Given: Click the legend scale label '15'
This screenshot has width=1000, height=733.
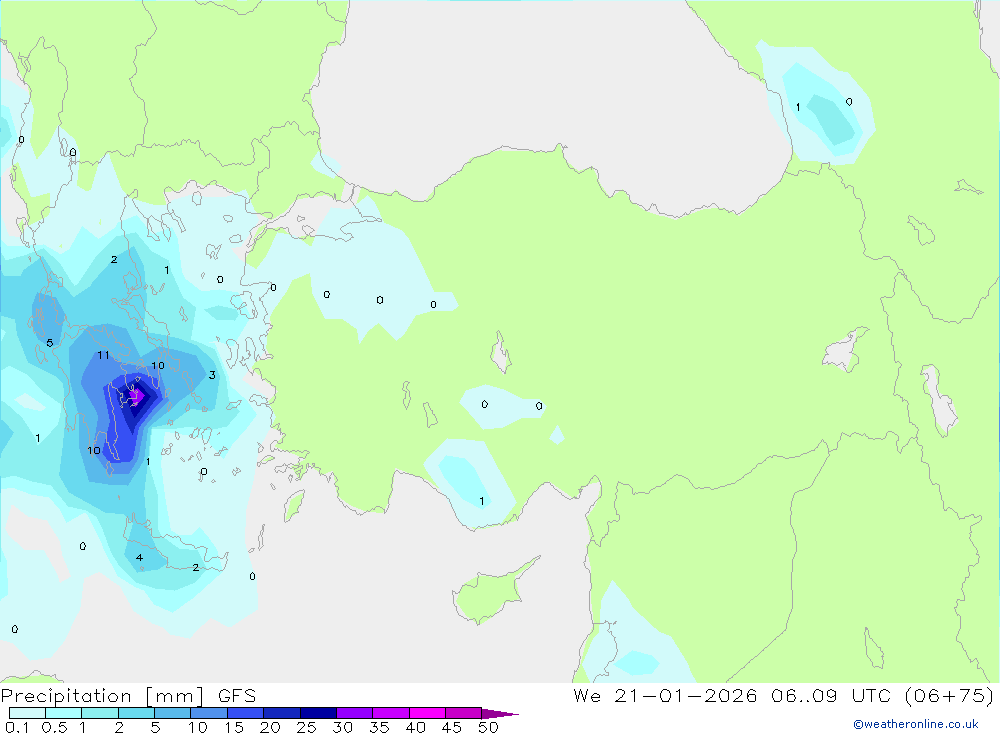Looking at the screenshot, I should pyautogui.click(x=234, y=727).
